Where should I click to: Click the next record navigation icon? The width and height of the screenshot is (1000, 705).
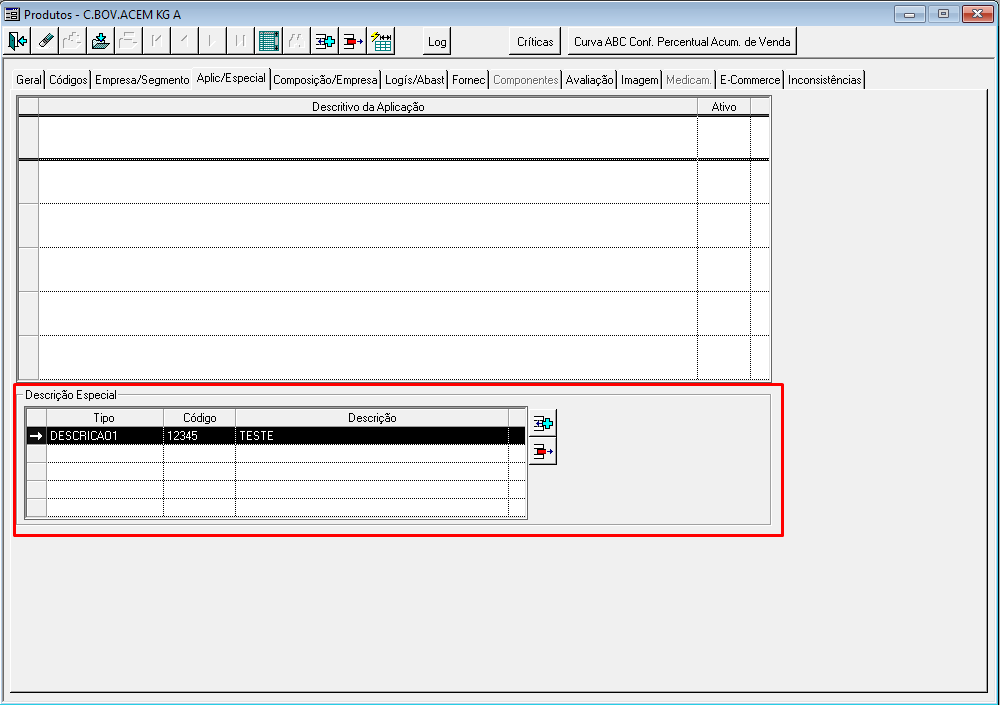click(212, 41)
